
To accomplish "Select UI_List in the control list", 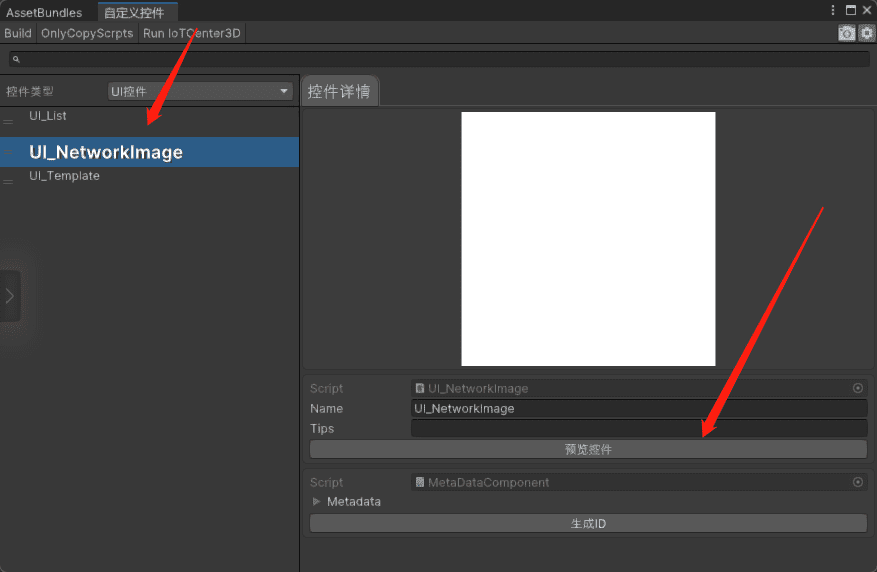I will (x=48, y=116).
